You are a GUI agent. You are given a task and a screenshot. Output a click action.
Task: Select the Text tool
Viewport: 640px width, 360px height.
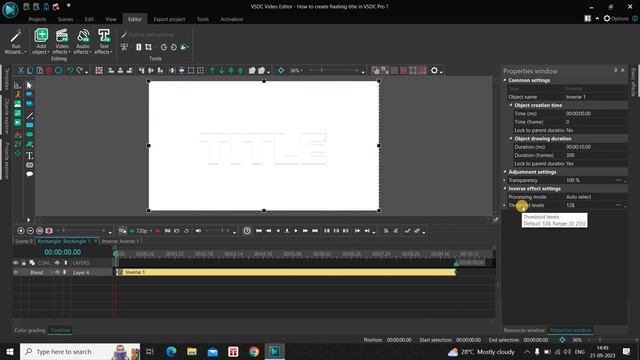point(29,156)
